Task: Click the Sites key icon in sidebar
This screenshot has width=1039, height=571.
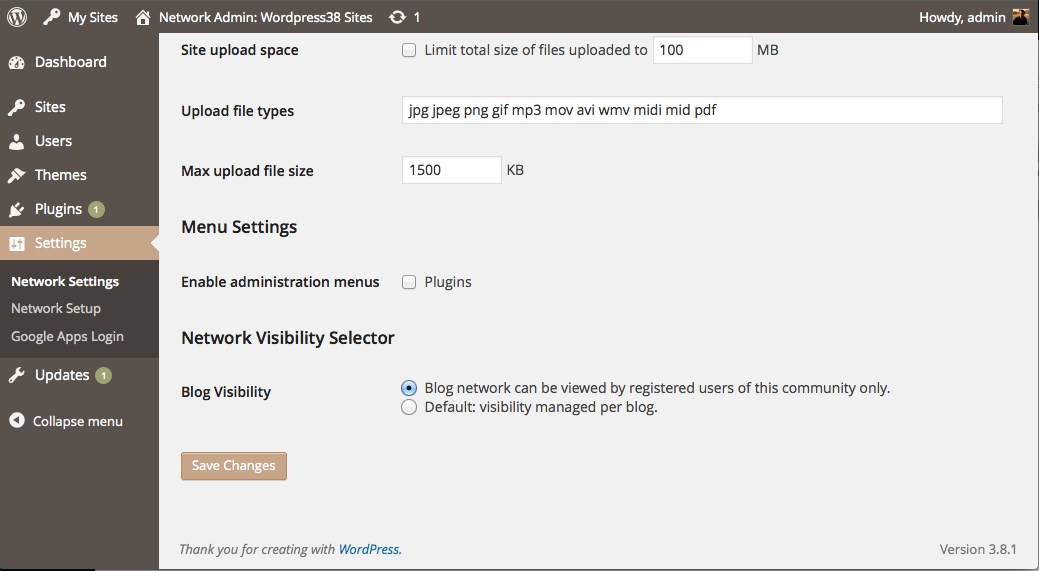Action: [17, 107]
